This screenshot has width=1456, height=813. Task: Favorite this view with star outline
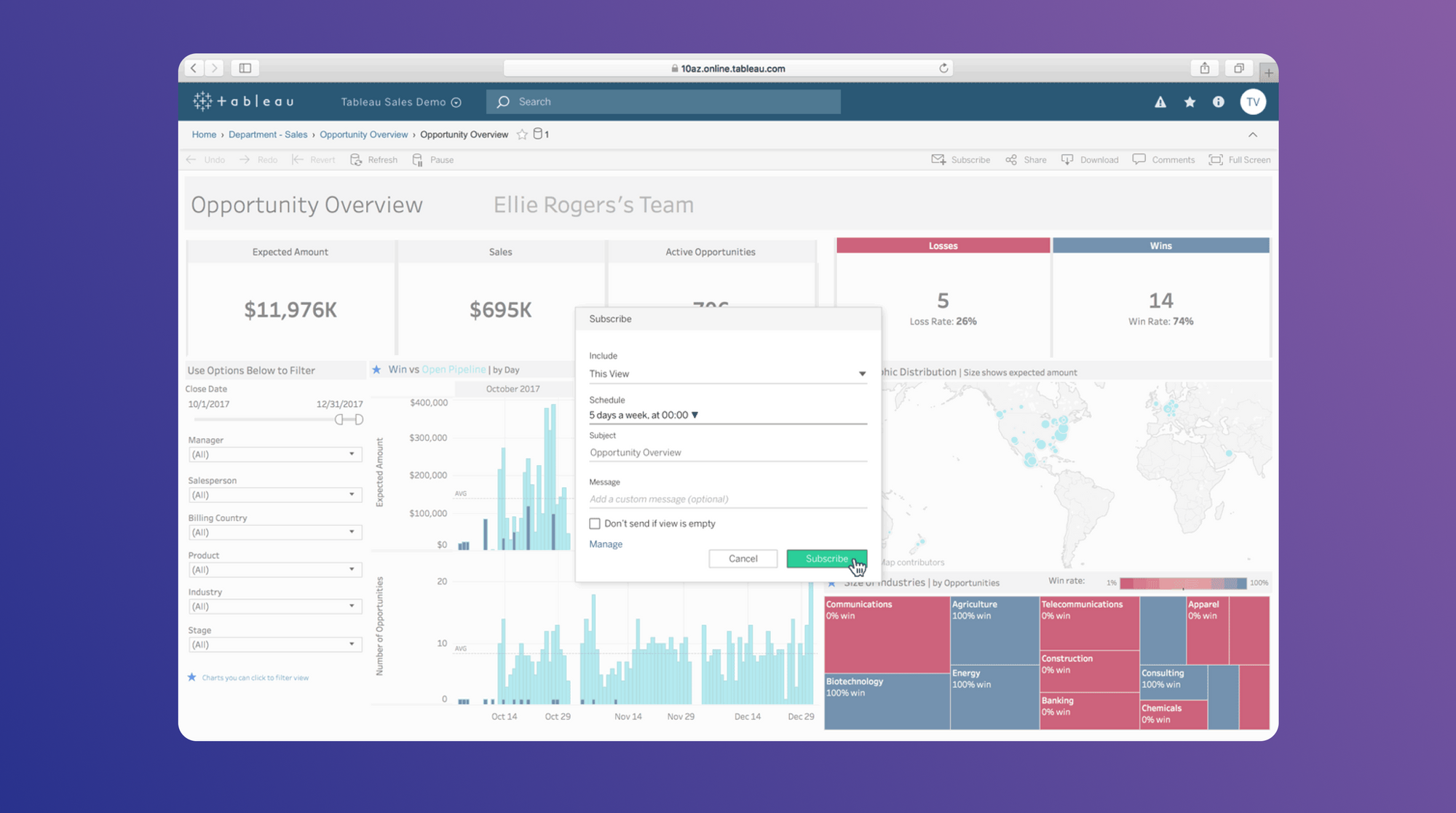522,135
